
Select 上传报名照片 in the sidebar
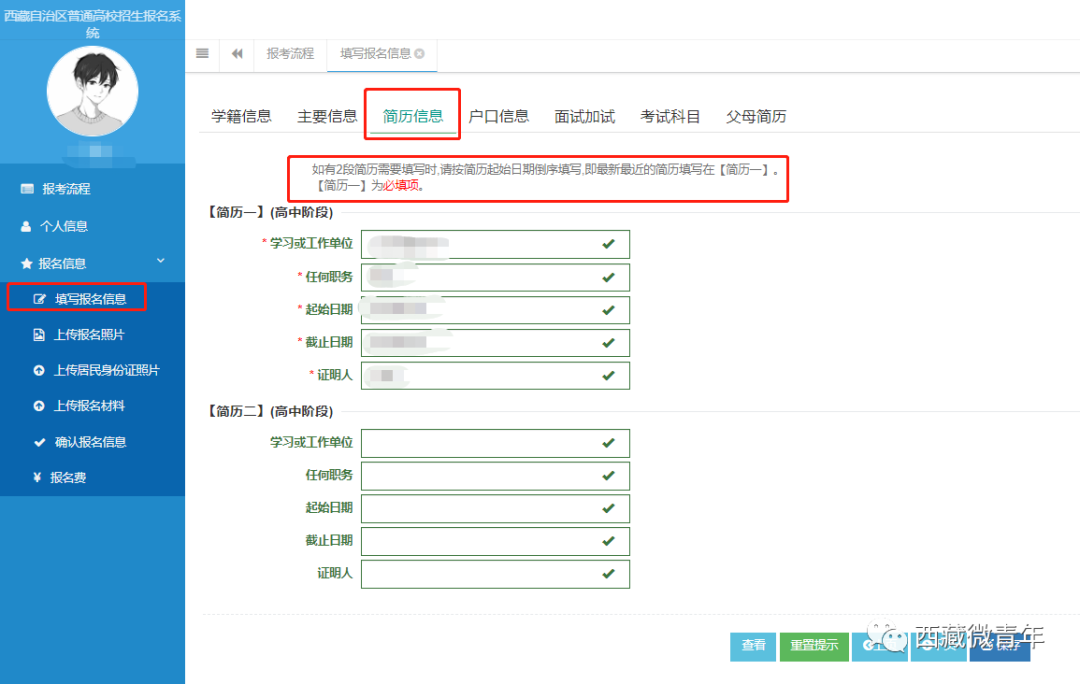pos(88,335)
